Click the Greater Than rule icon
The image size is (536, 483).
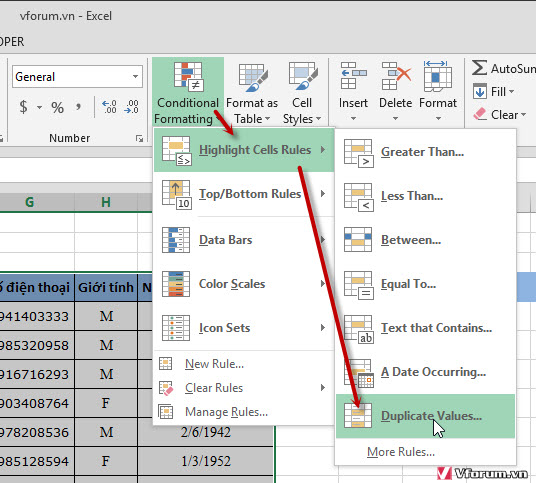click(x=358, y=153)
